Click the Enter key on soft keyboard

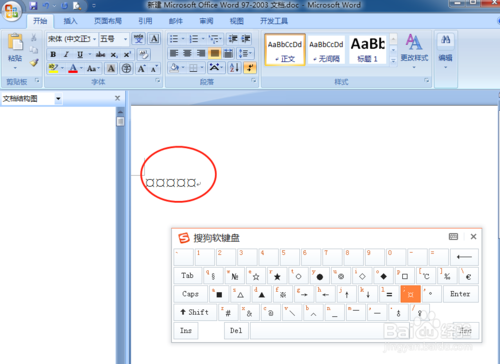(460, 294)
